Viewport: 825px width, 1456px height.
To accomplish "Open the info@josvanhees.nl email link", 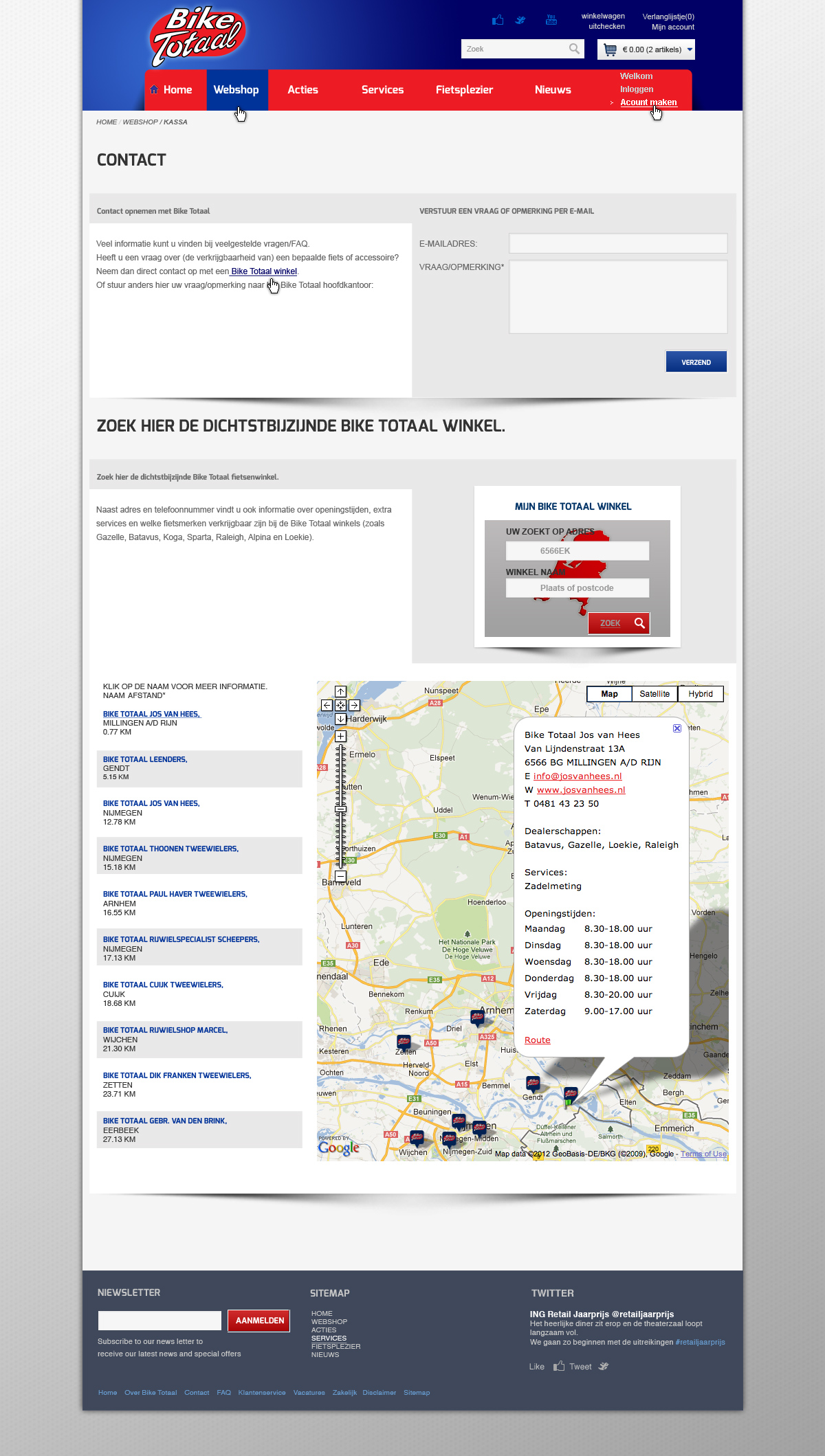I will point(577,776).
